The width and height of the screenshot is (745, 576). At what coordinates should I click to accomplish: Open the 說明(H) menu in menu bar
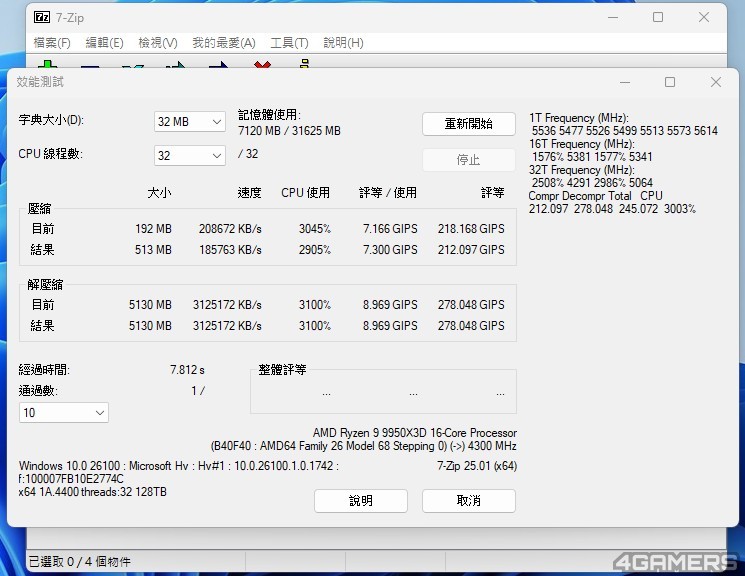pyautogui.click(x=343, y=43)
